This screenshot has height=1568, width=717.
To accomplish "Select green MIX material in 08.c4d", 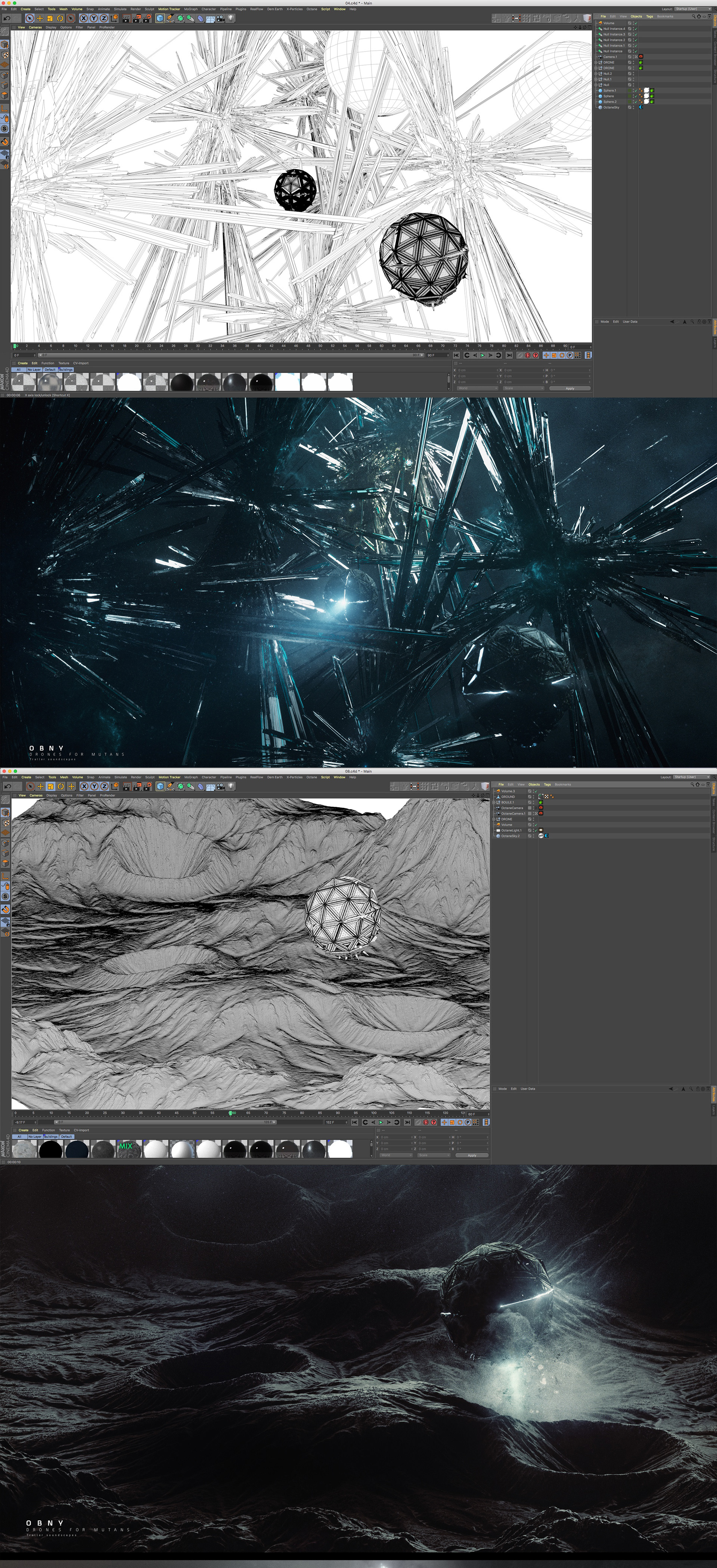I will pyautogui.click(x=129, y=1149).
